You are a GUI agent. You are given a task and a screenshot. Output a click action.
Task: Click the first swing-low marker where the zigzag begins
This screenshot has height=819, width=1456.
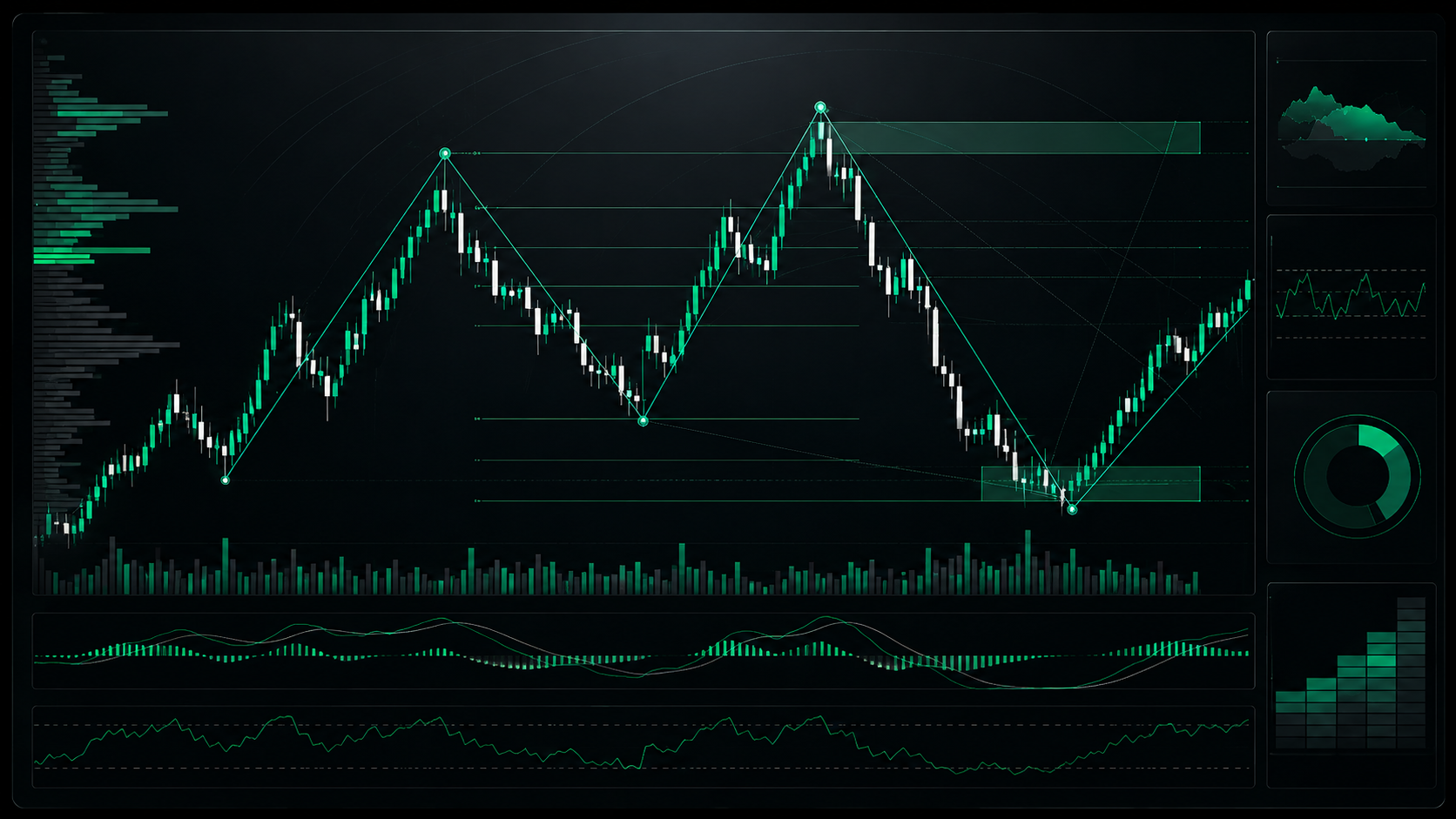[226, 480]
